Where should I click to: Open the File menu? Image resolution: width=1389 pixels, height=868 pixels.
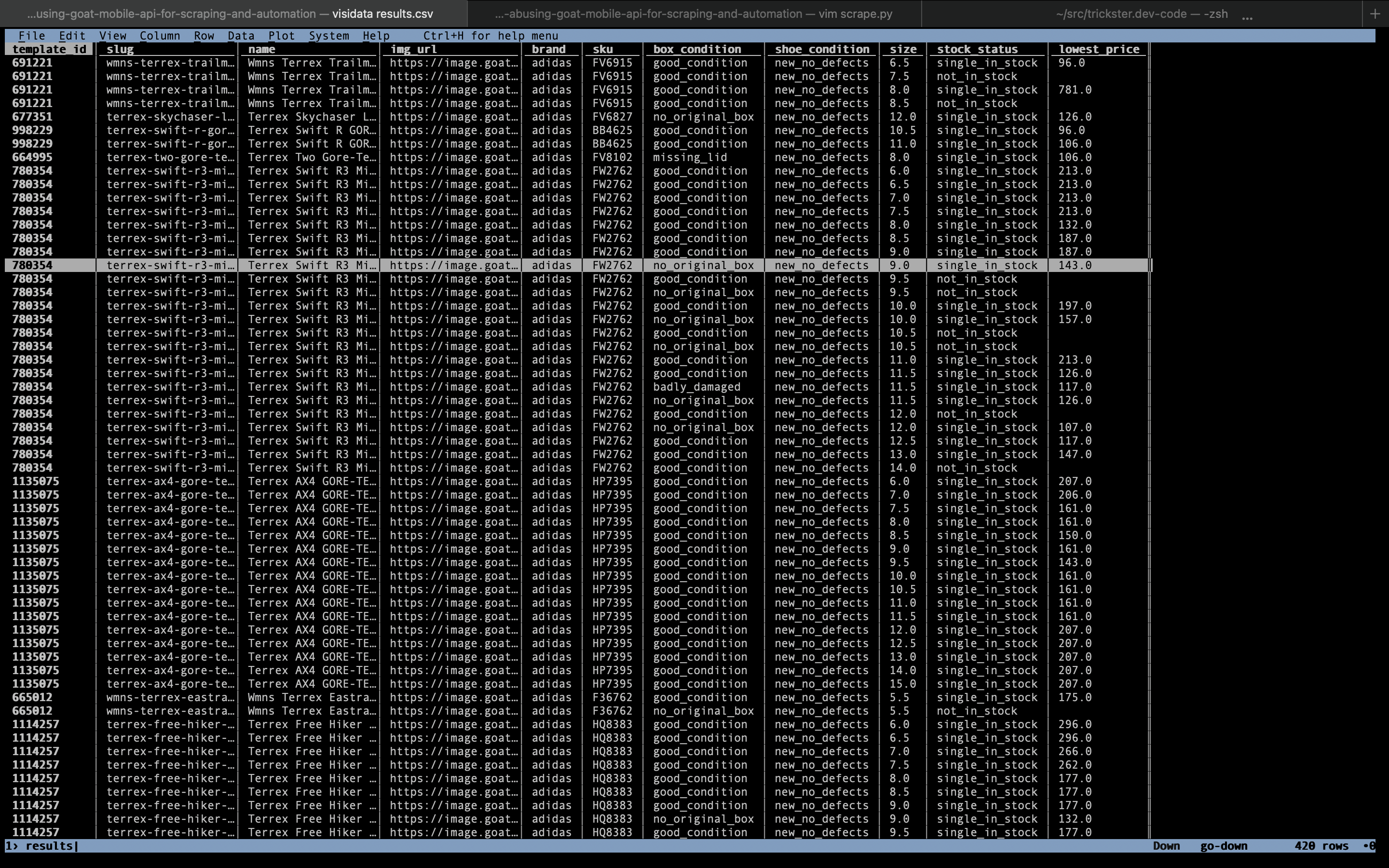(31, 36)
